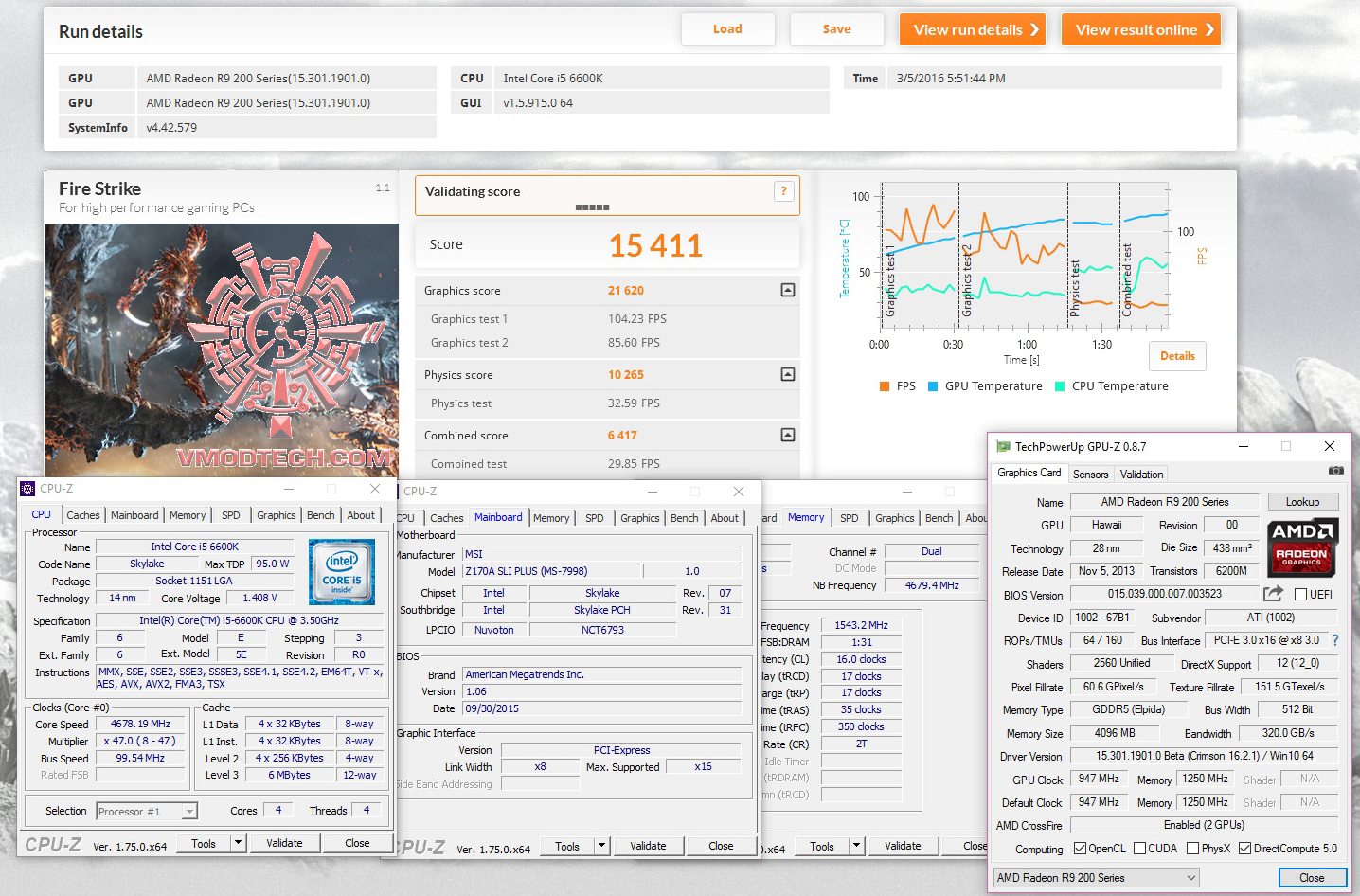The height and width of the screenshot is (896, 1360).
Task: Click the Model field Z170A SLI PLUS (MS-7998)
Action: point(551,571)
